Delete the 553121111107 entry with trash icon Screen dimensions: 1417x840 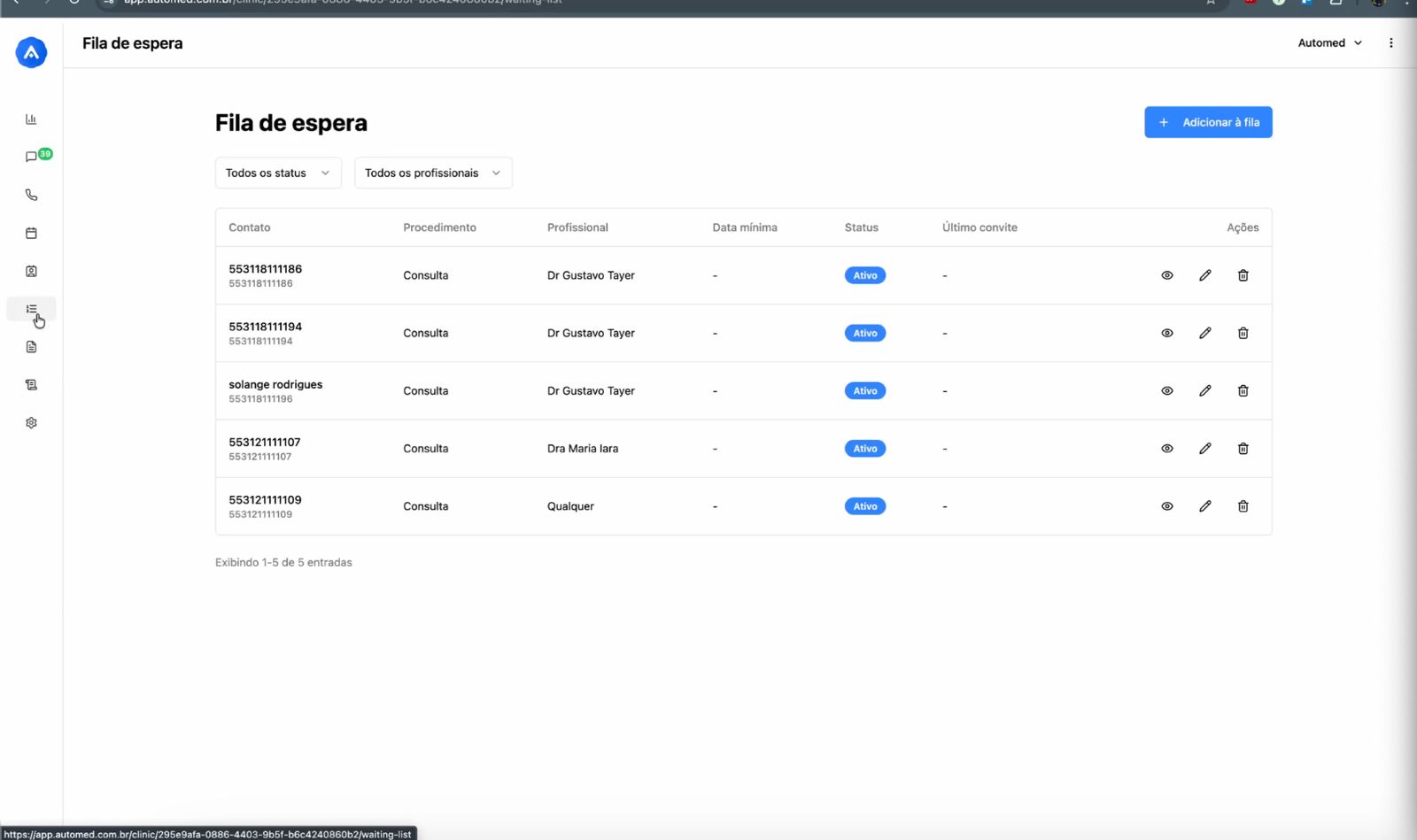1243,449
